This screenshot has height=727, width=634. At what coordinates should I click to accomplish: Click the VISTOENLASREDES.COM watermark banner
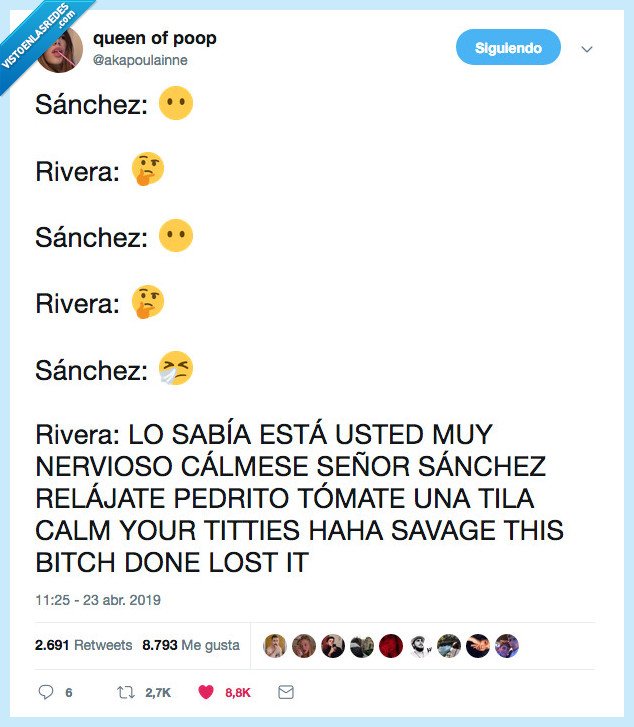click(x=40, y=38)
